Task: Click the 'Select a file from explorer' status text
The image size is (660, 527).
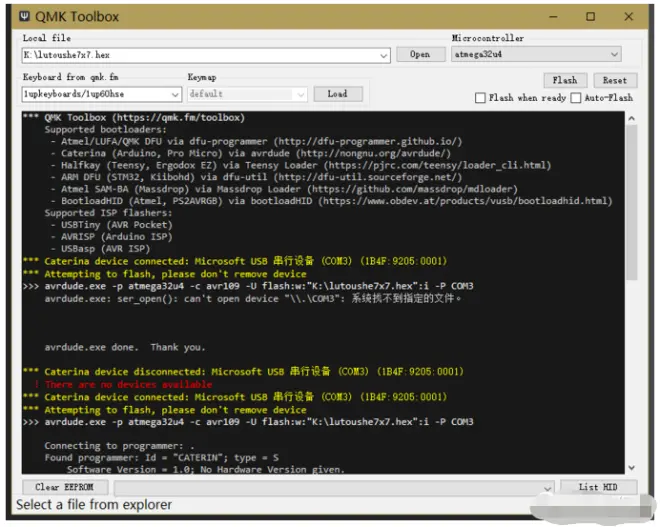Action: (94, 504)
